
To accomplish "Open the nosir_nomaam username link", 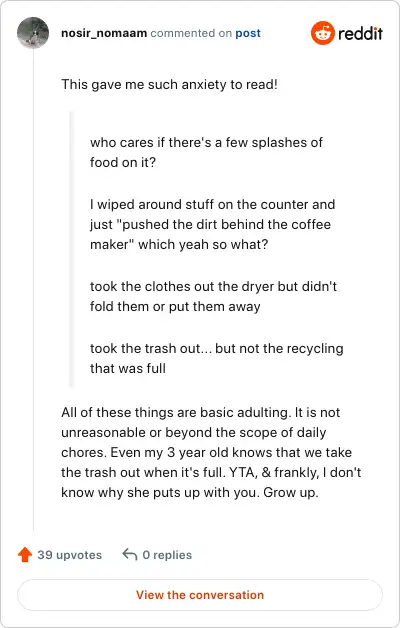I will coord(104,33).
